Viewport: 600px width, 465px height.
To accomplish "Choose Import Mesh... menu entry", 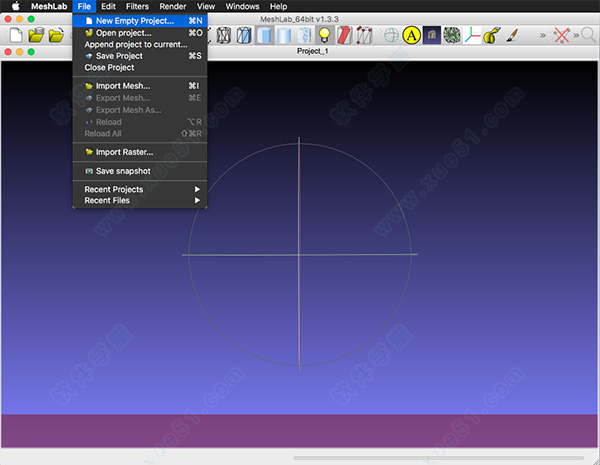I will (x=140, y=86).
